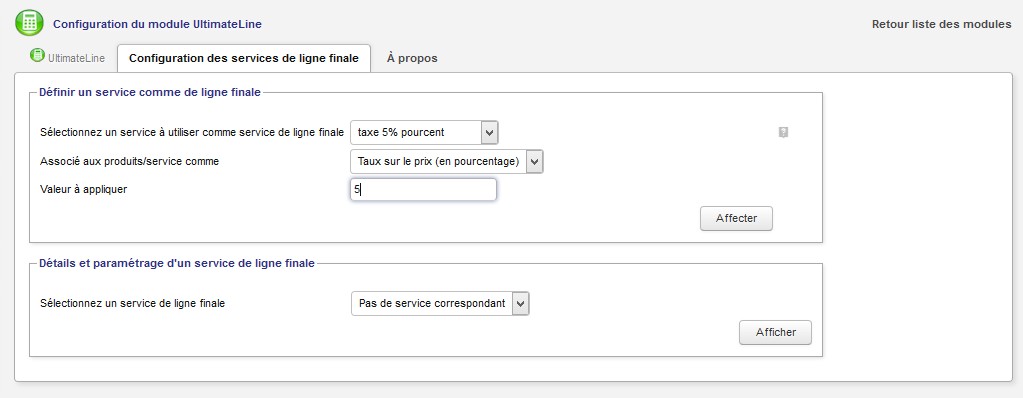Click the Afficher button
1023x398 pixels.
tap(776, 332)
